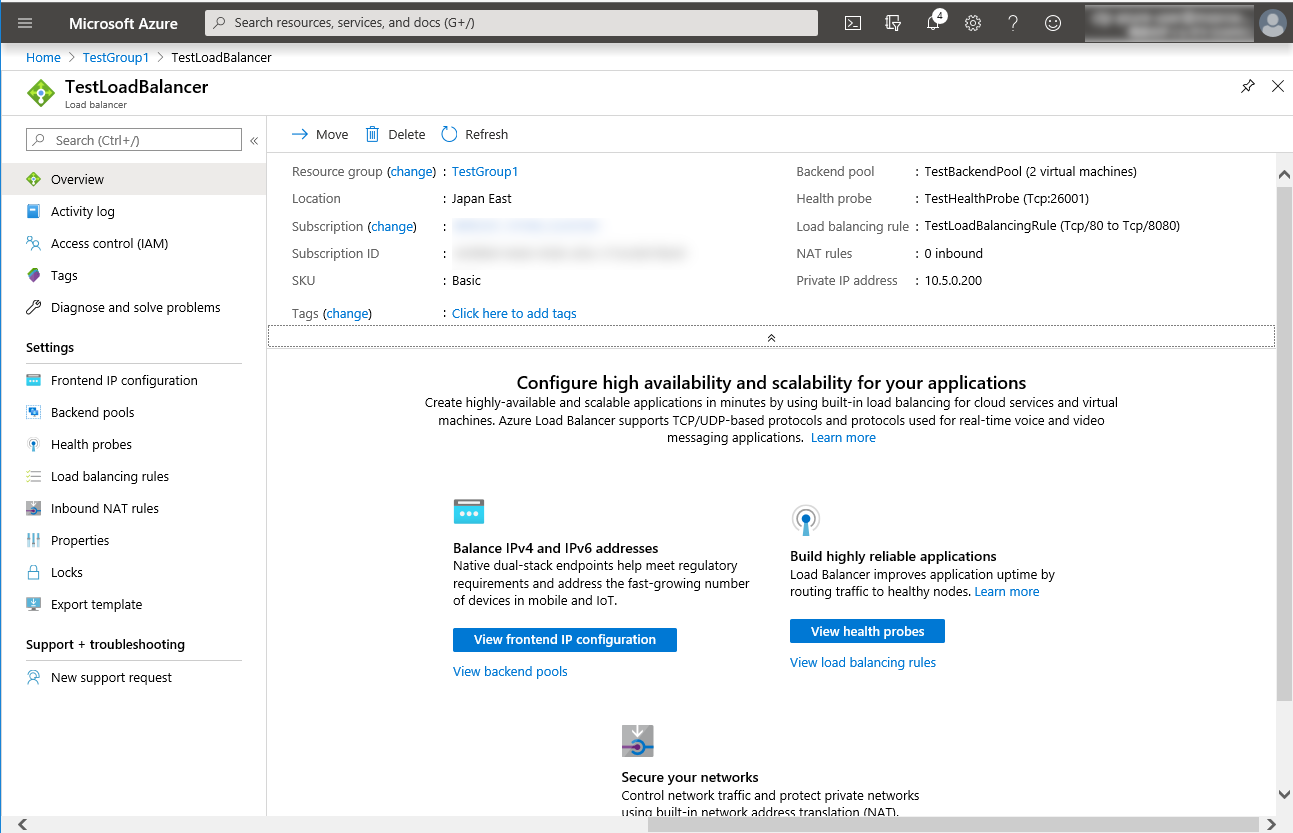
Task: Refresh the load balancer overview
Action: click(473, 133)
